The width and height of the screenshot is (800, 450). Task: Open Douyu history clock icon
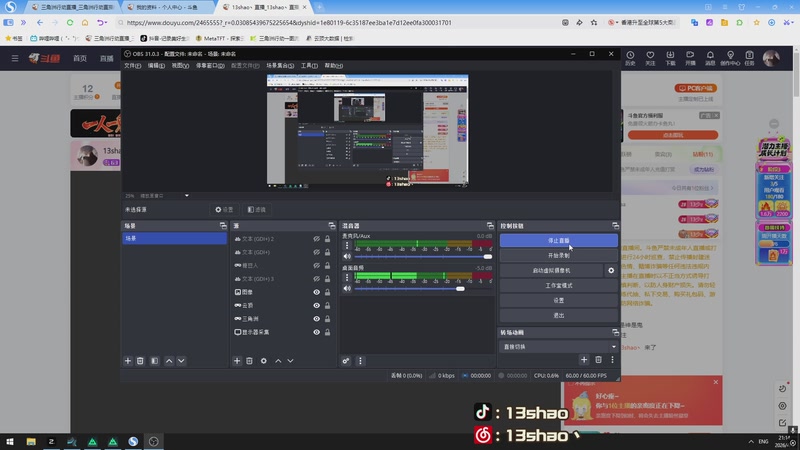631,58
